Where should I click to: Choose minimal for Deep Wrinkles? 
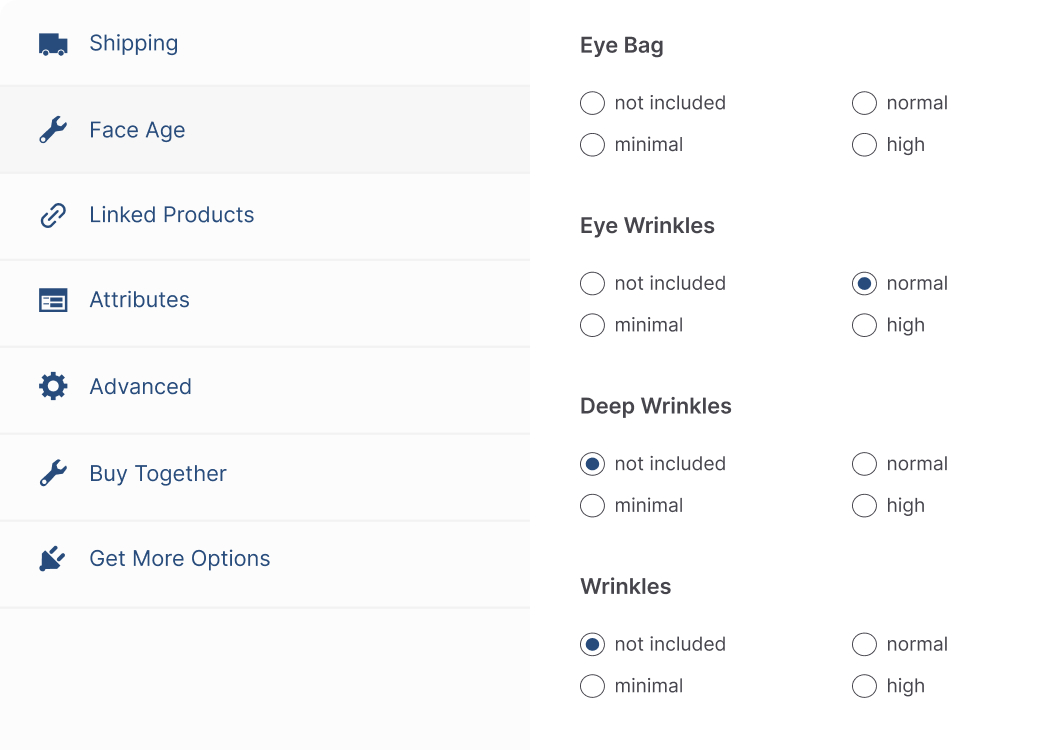click(592, 506)
